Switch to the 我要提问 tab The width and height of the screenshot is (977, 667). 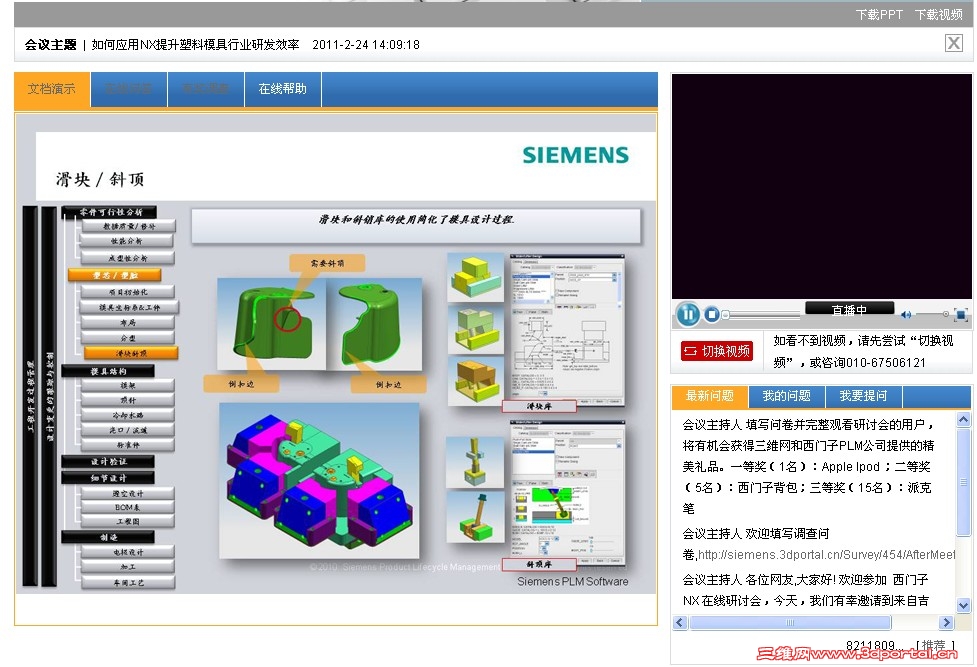click(x=864, y=396)
